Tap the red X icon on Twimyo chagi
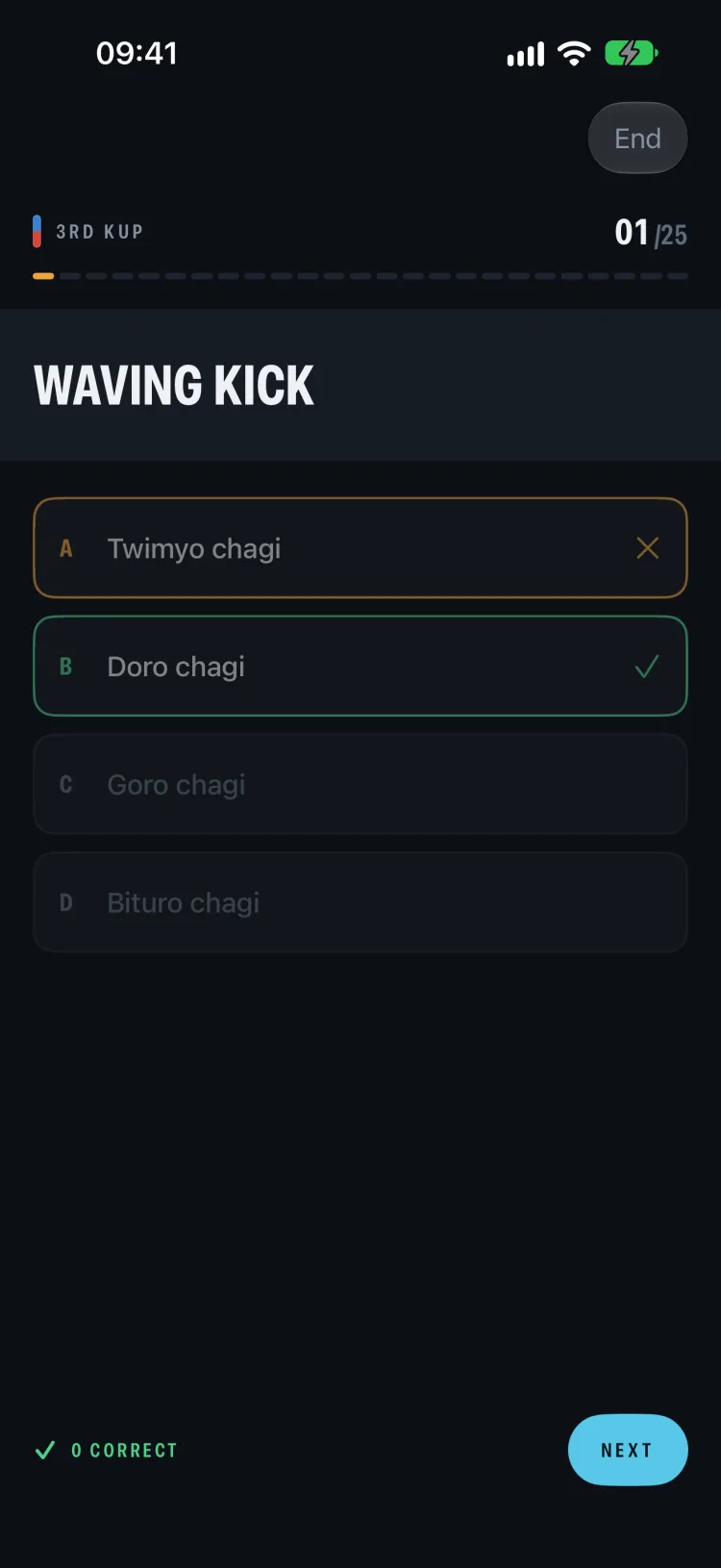This screenshot has height=1568, width=721. click(x=648, y=548)
